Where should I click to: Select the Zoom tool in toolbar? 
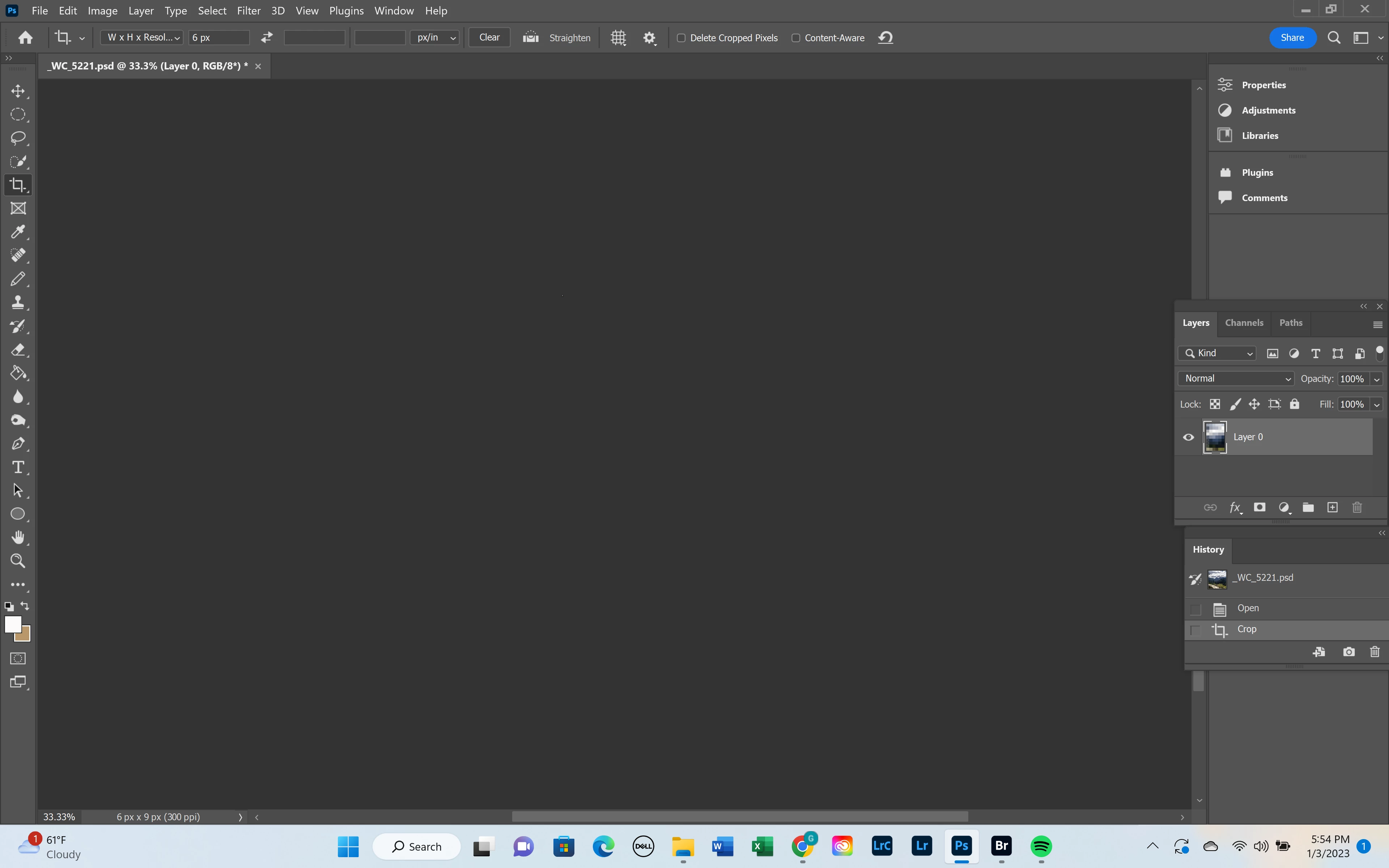18,561
